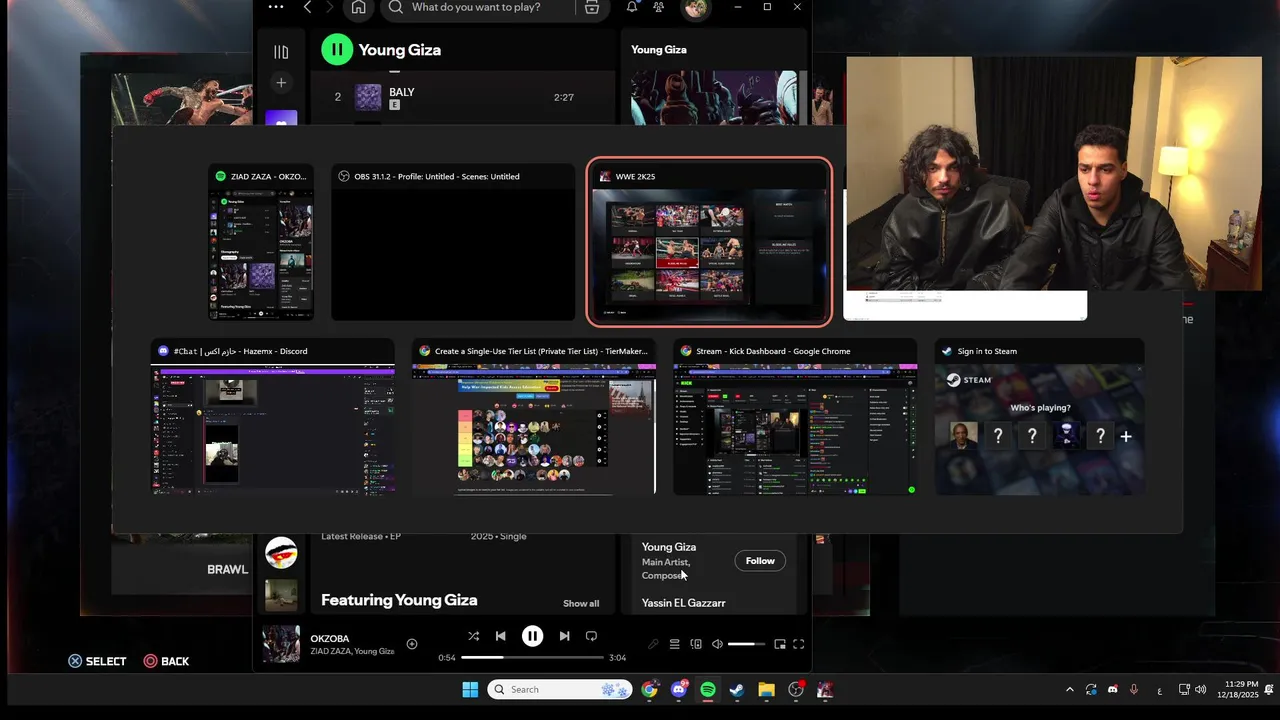The height and width of the screenshot is (720, 1280).
Task: Seek within the song progress bar
Action: point(531,657)
